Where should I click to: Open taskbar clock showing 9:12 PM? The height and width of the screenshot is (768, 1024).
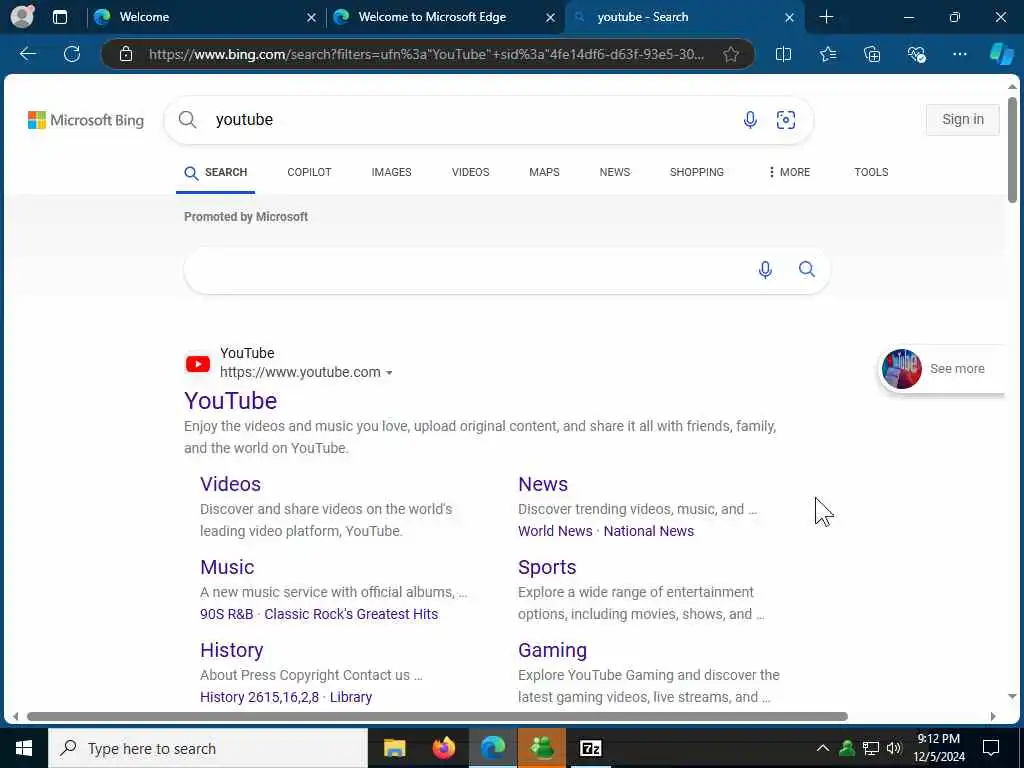click(x=938, y=748)
